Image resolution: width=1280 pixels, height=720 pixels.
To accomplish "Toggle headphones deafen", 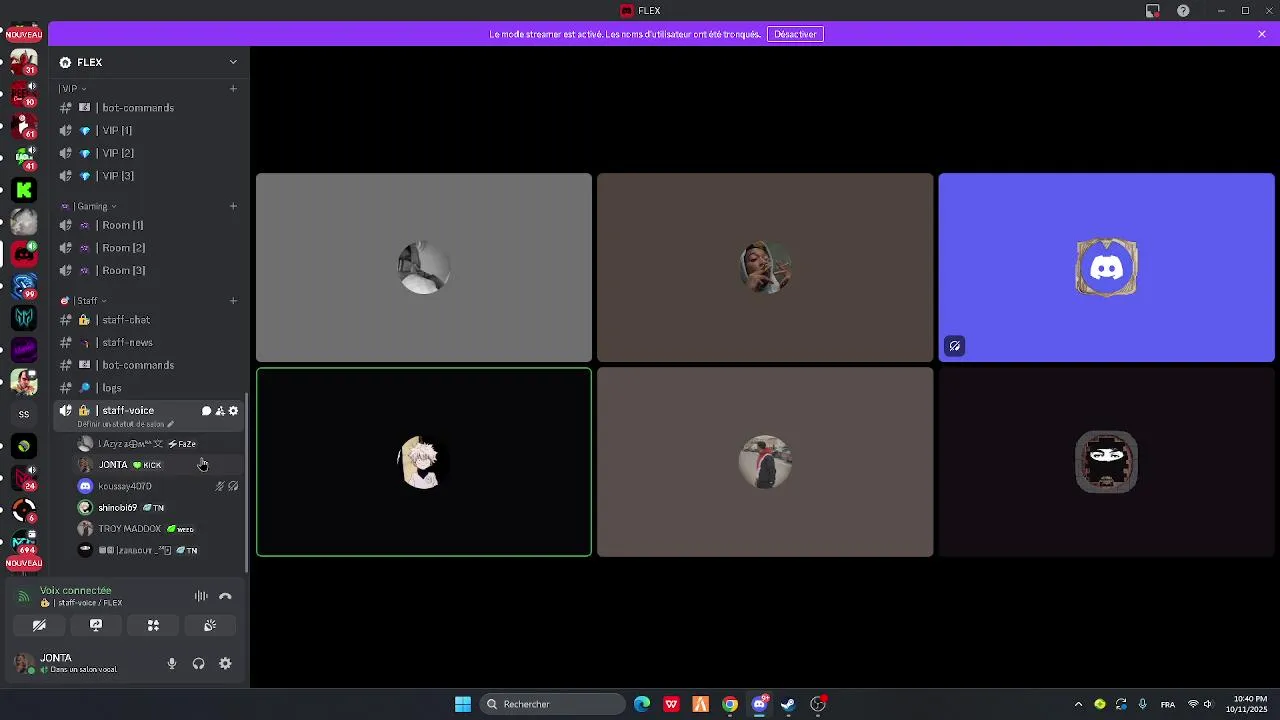I will (198, 663).
